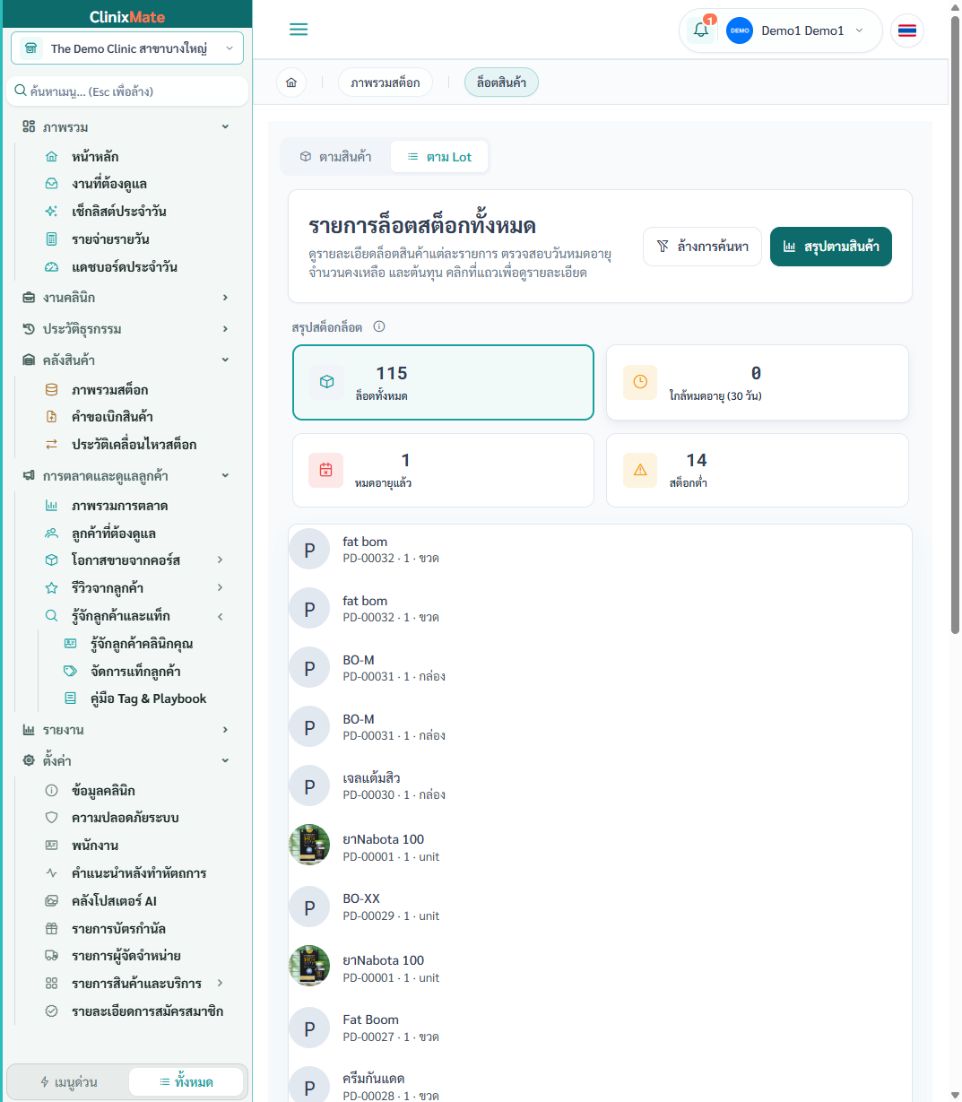Click the menu search field

coord(127,91)
